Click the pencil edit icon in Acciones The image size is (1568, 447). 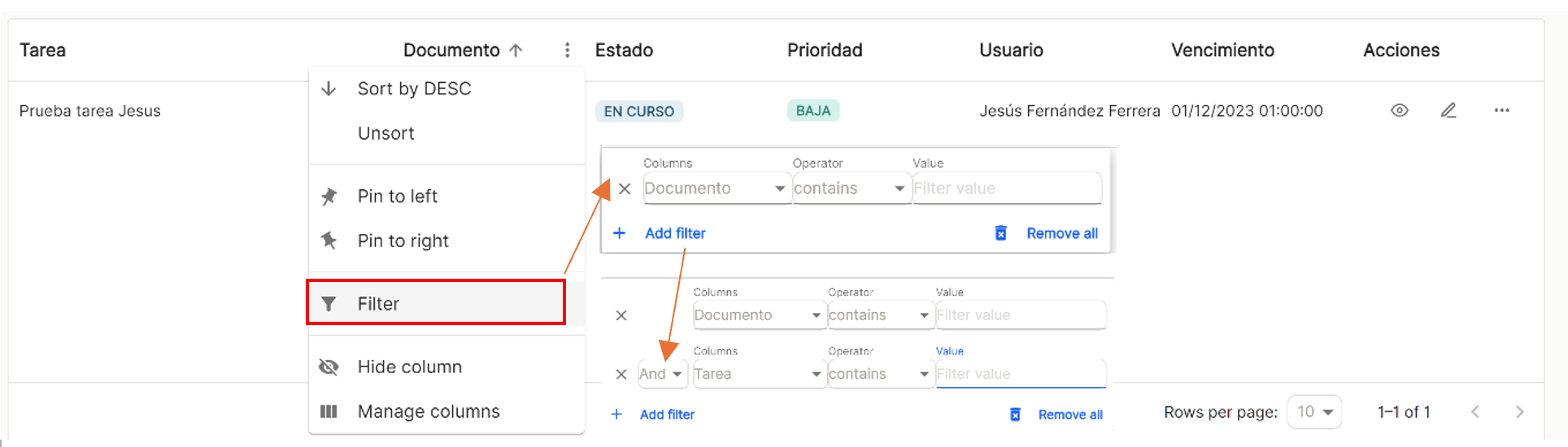(1448, 111)
